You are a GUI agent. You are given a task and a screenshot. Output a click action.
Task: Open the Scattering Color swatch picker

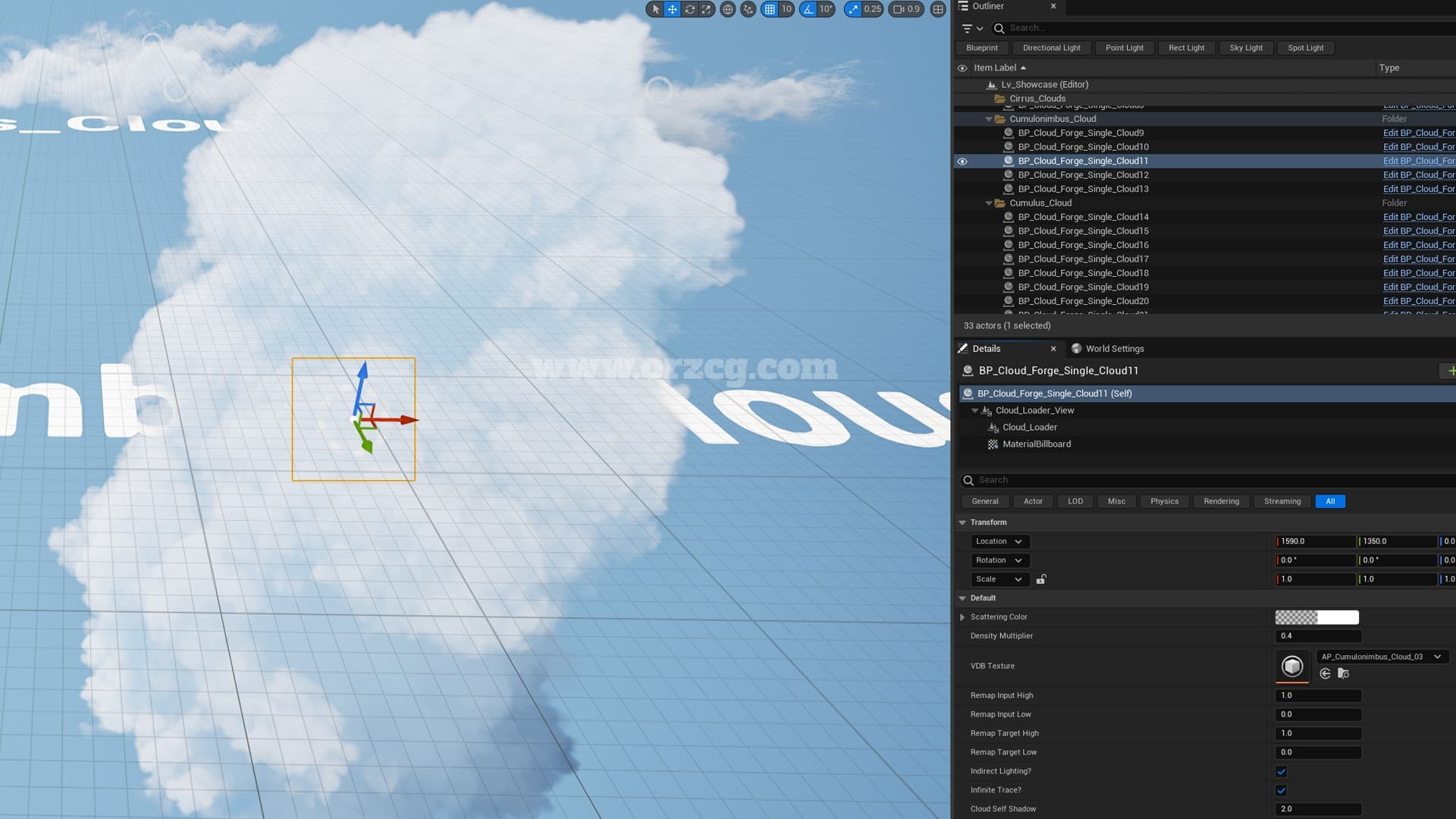click(x=1316, y=617)
